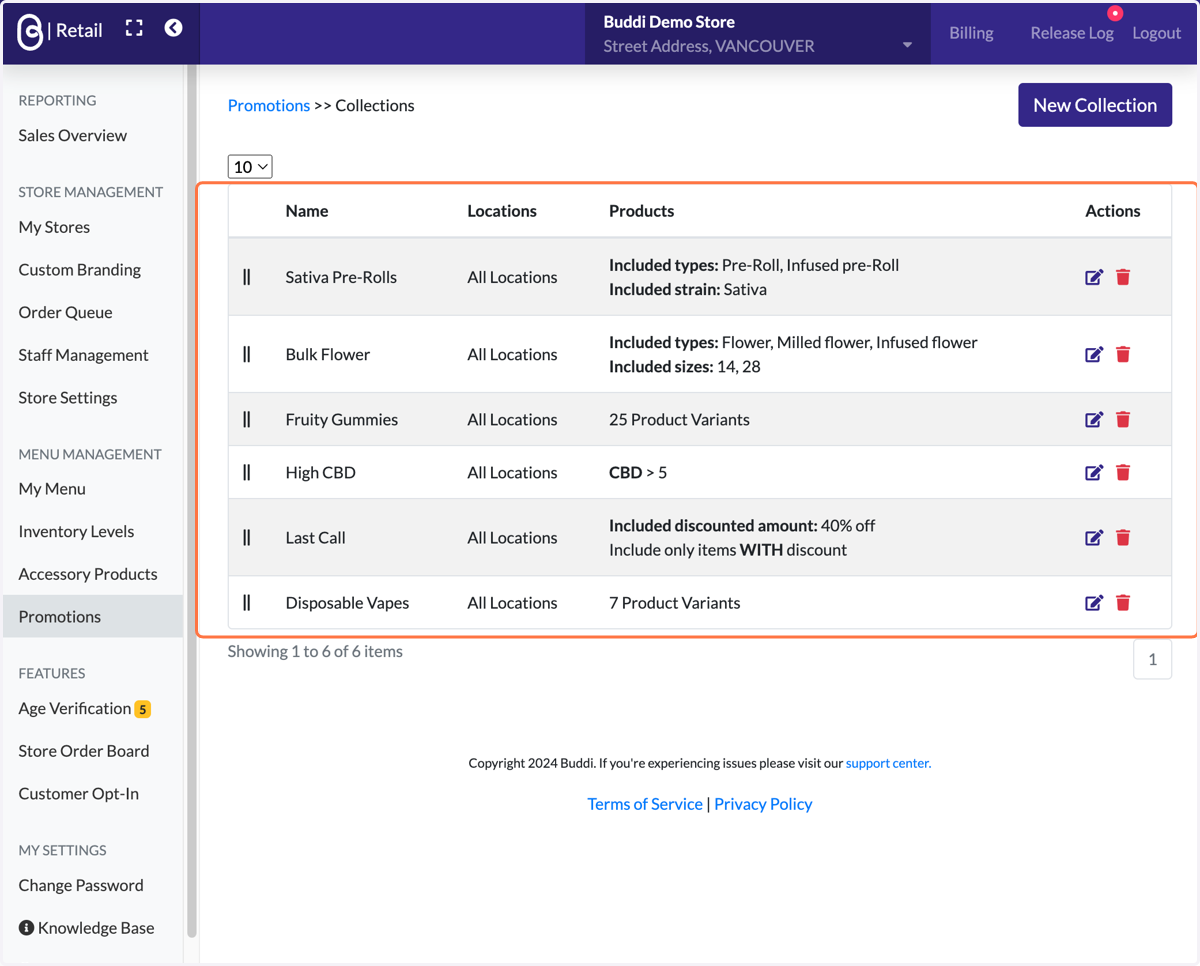Toggle fullscreen mode icon in header
Screen dimensions: 1200x966
(x=134, y=28)
